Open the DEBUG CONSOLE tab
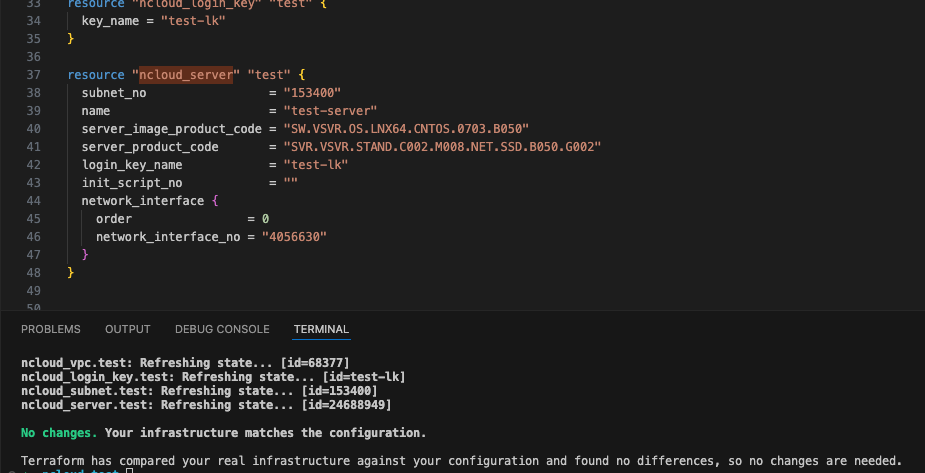925x473 pixels. [x=222, y=329]
